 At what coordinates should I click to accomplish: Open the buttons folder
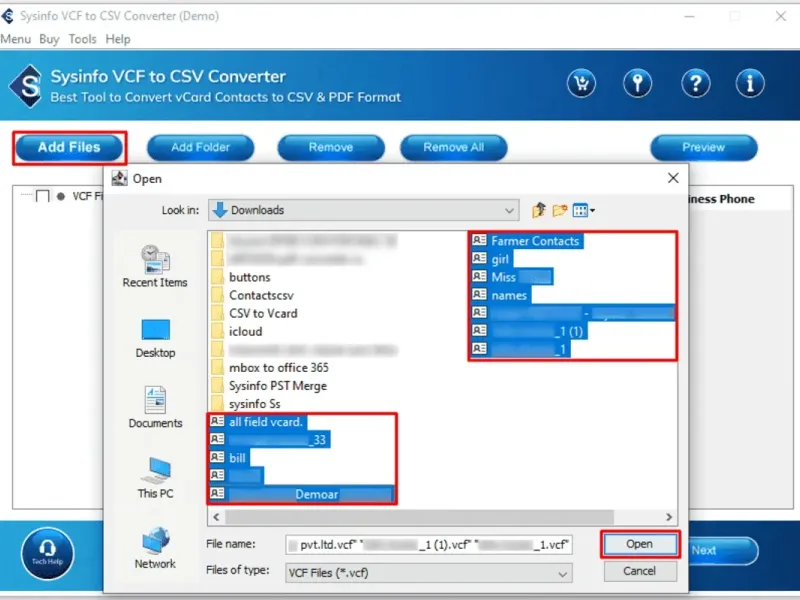tap(241, 277)
